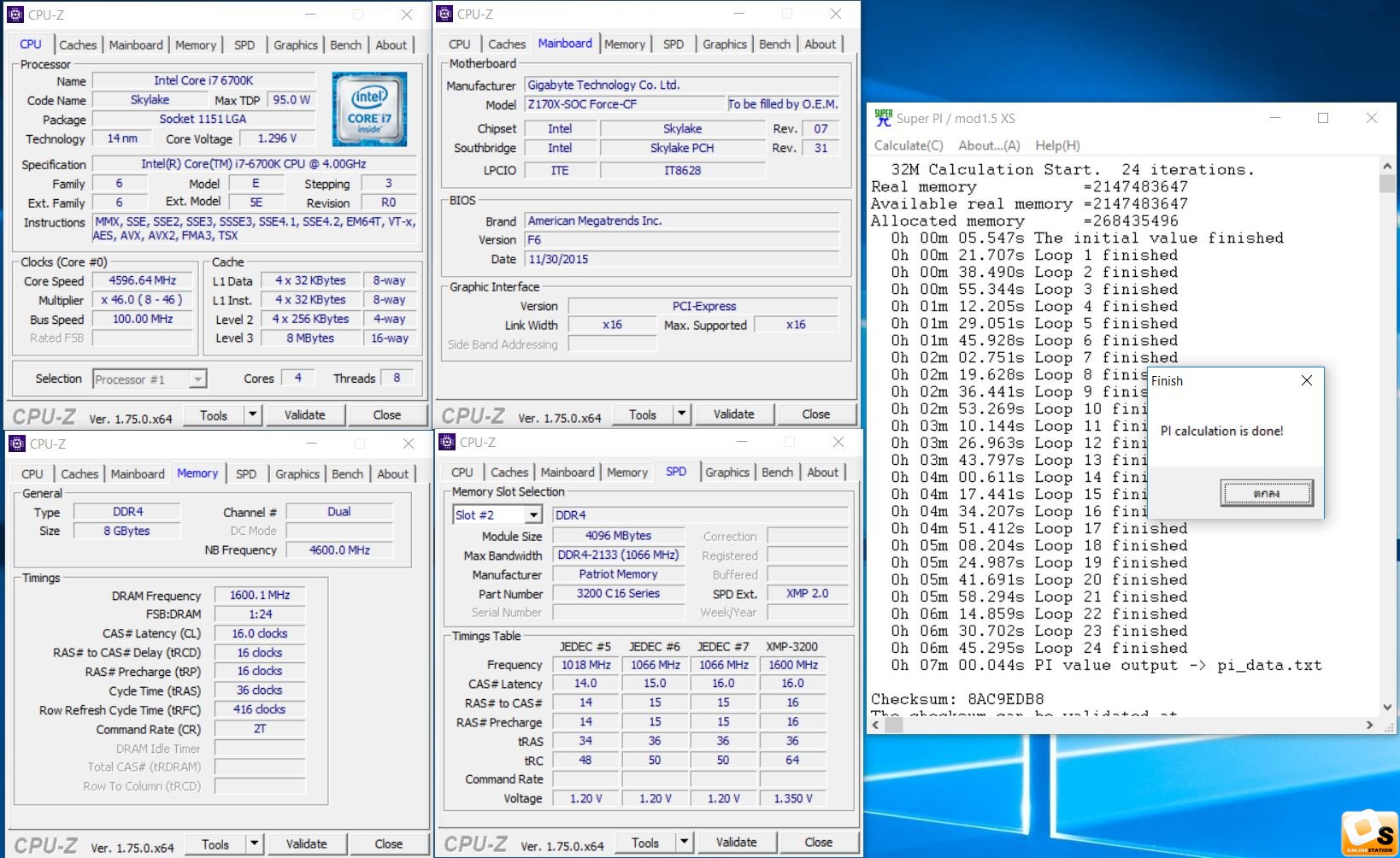Image resolution: width=1400 pixels, height=858 pixels.
Task: Click the Intel Core i7 logo badge
Action: (369, 109)
